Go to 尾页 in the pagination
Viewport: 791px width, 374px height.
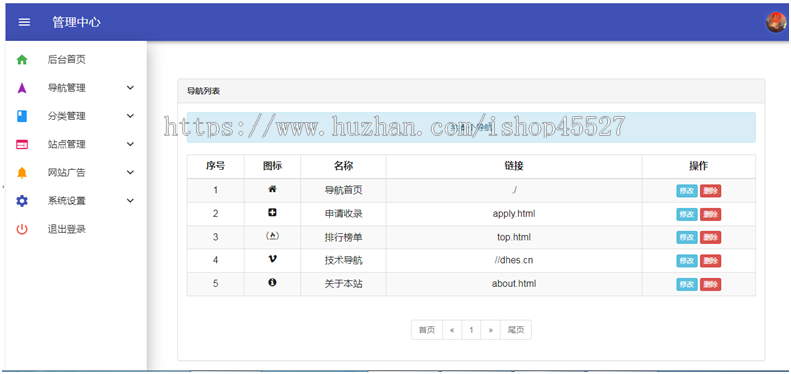[x=516, y=330]
